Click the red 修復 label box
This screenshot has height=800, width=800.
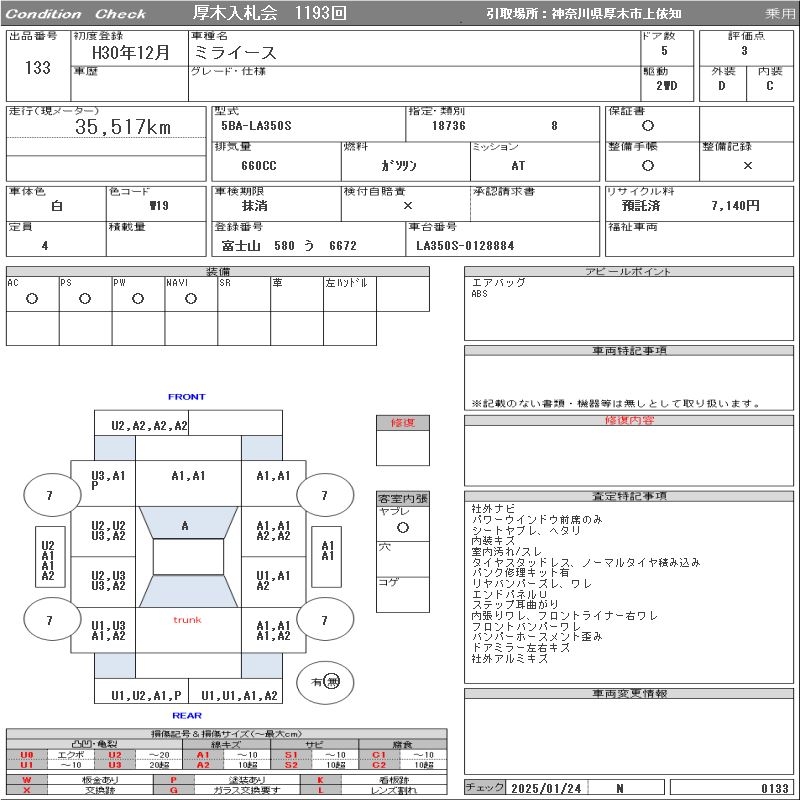pos(402,423)
